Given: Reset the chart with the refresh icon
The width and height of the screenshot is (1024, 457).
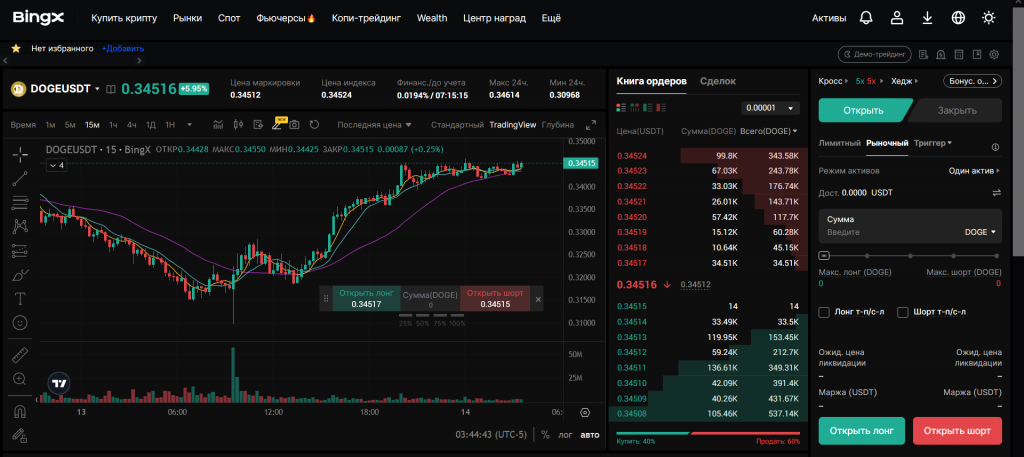Looking at the screenshot, I should [x=314, y=124].
